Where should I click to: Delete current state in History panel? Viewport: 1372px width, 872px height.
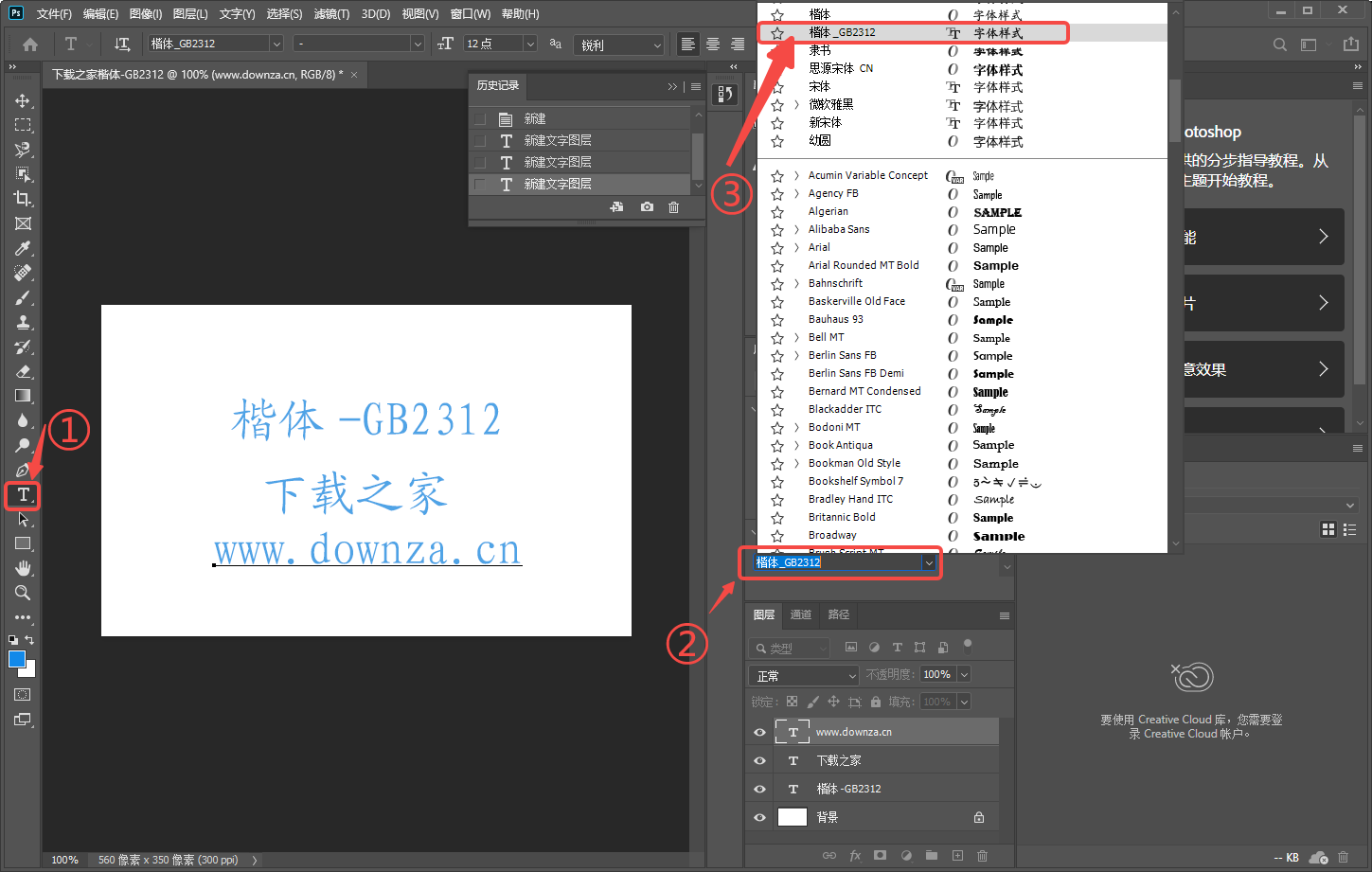coord(673,206)
